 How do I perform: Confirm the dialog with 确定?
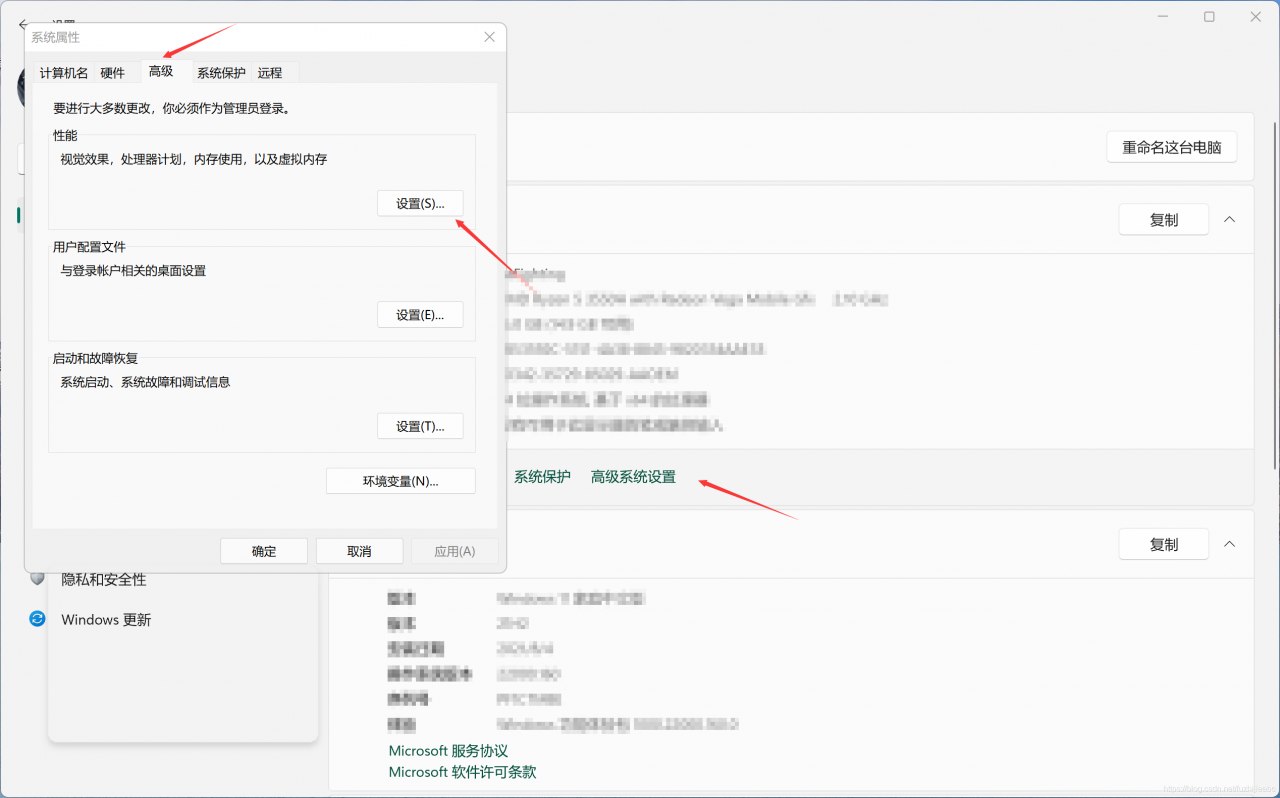tap(264, 551)
